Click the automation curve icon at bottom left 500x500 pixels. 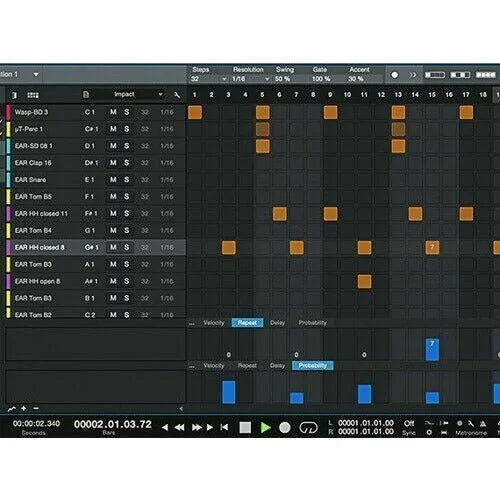(12, 409)
